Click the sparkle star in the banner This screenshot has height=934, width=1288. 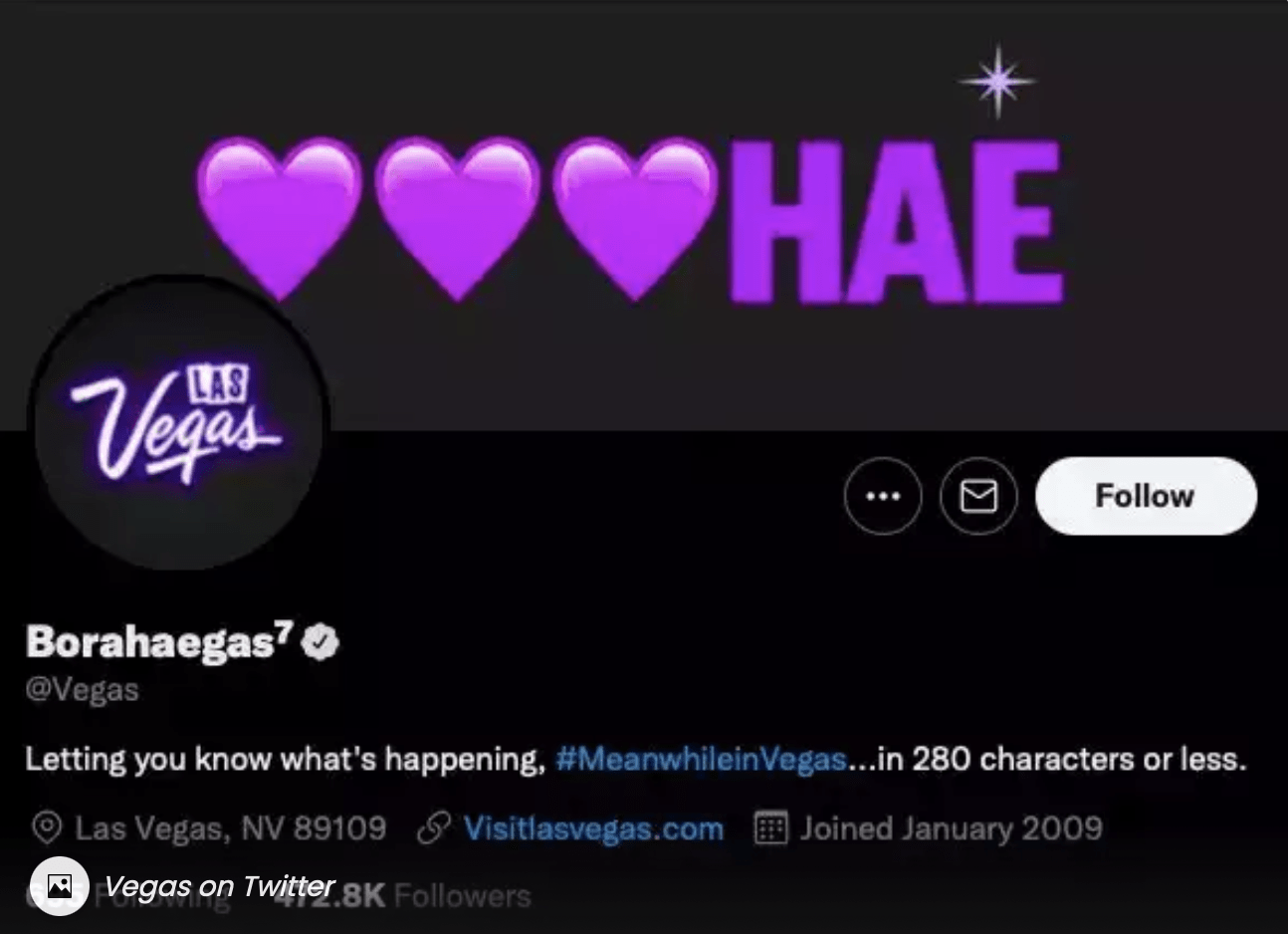(998, 81)
